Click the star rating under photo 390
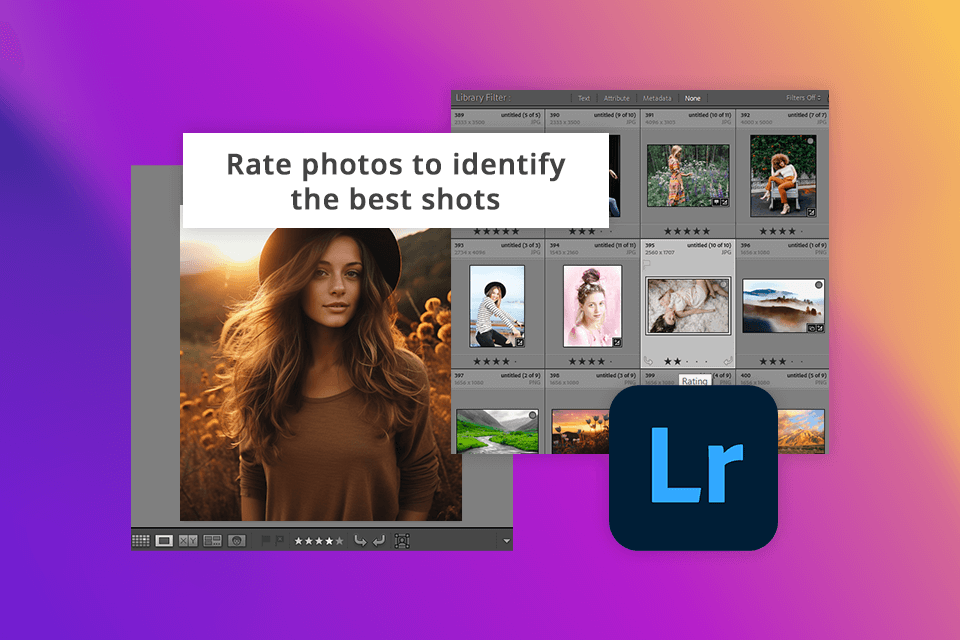This screenshot has height=640, width=960. (x=591, y=232)
